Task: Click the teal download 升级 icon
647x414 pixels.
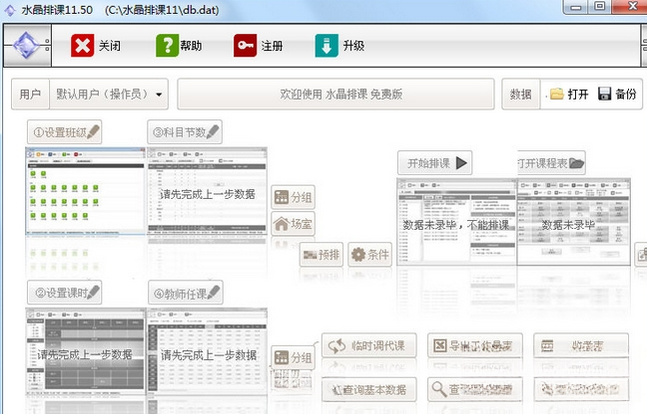Action: (x=326, y=45)
